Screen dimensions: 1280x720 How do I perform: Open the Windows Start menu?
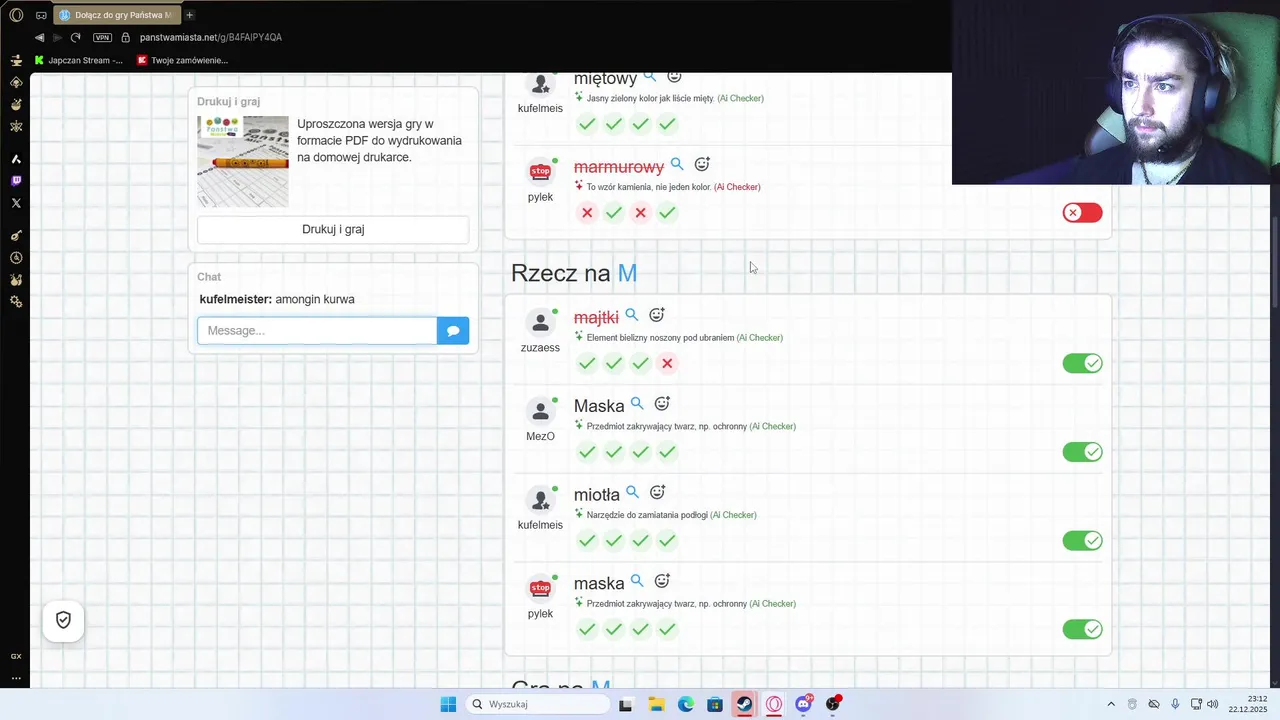(x=448, y=704)
